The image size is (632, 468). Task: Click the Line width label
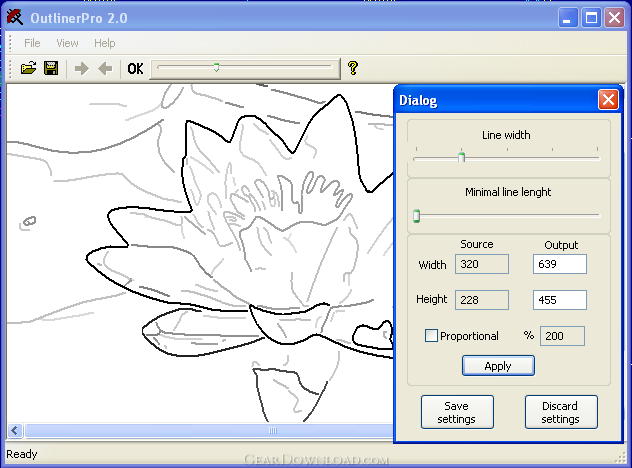(x=506, y=135)
